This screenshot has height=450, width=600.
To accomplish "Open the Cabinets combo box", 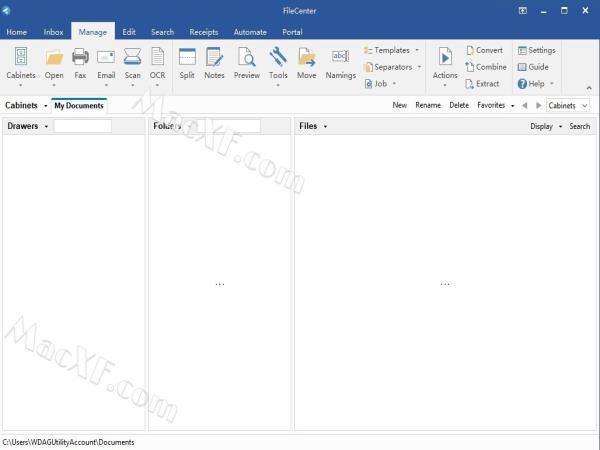I will [568, 106].
